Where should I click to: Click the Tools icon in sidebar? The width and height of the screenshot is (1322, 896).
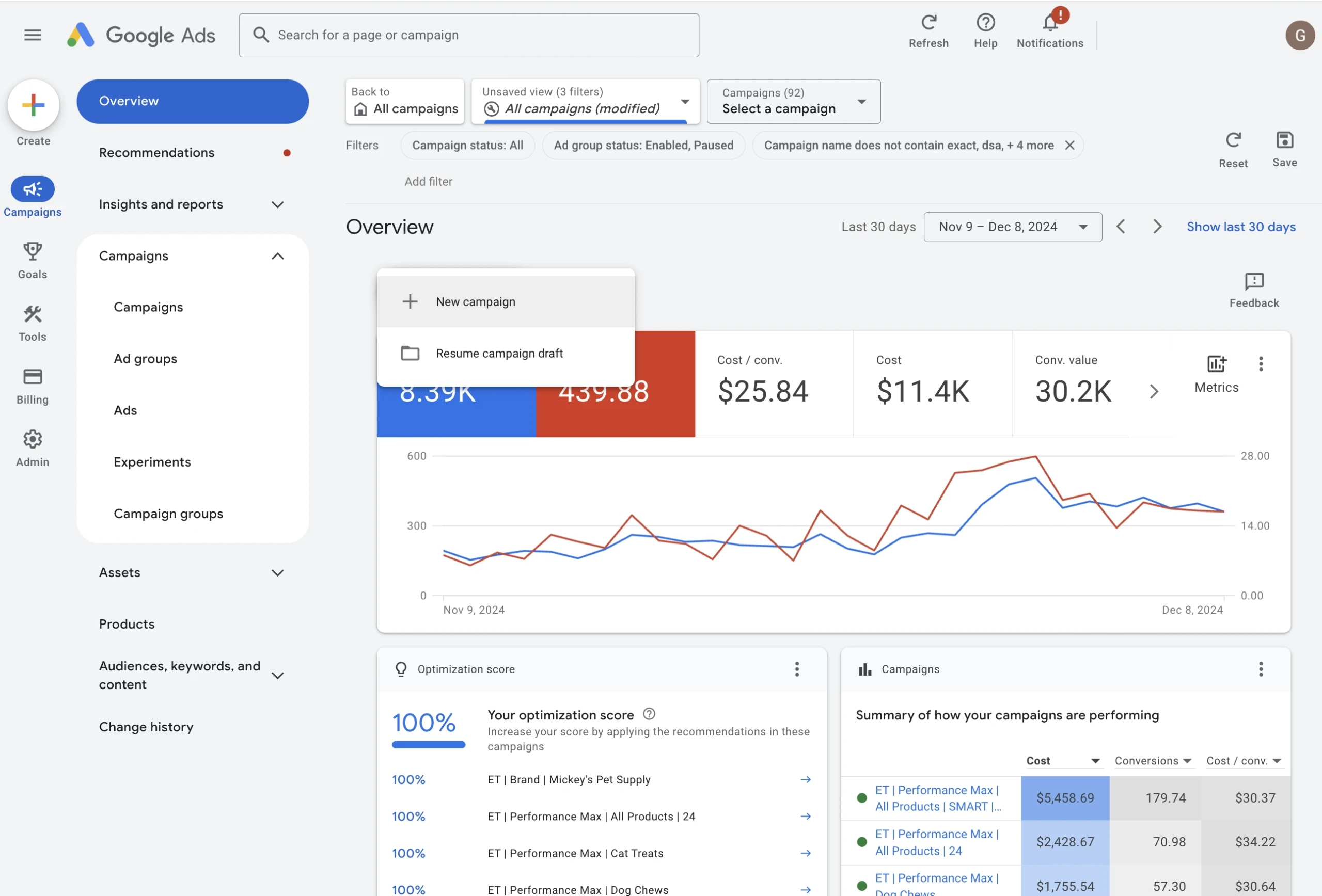pos(32,315)
